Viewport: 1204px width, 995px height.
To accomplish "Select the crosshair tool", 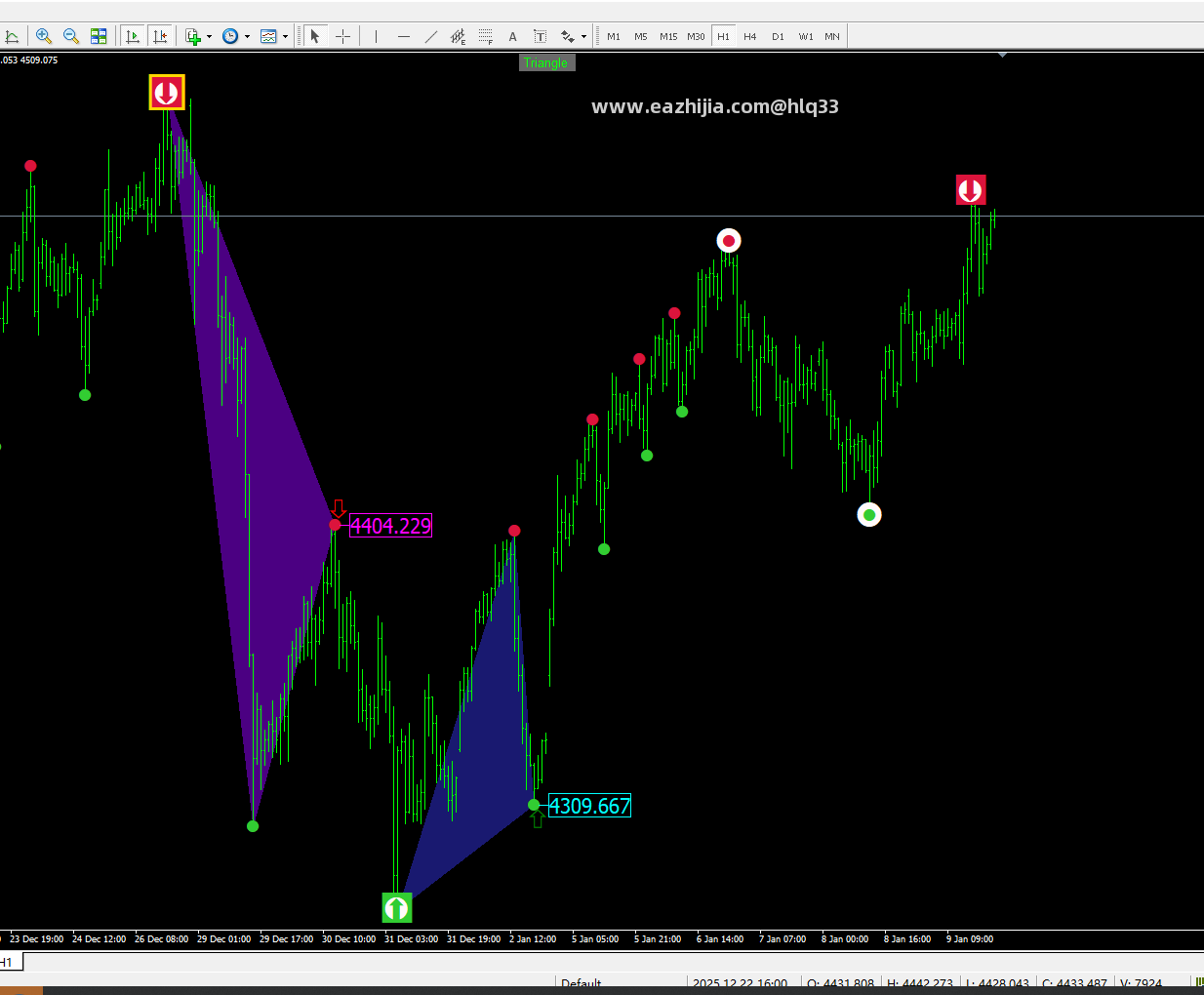I will pyautogui.click(x=342, y=36).
